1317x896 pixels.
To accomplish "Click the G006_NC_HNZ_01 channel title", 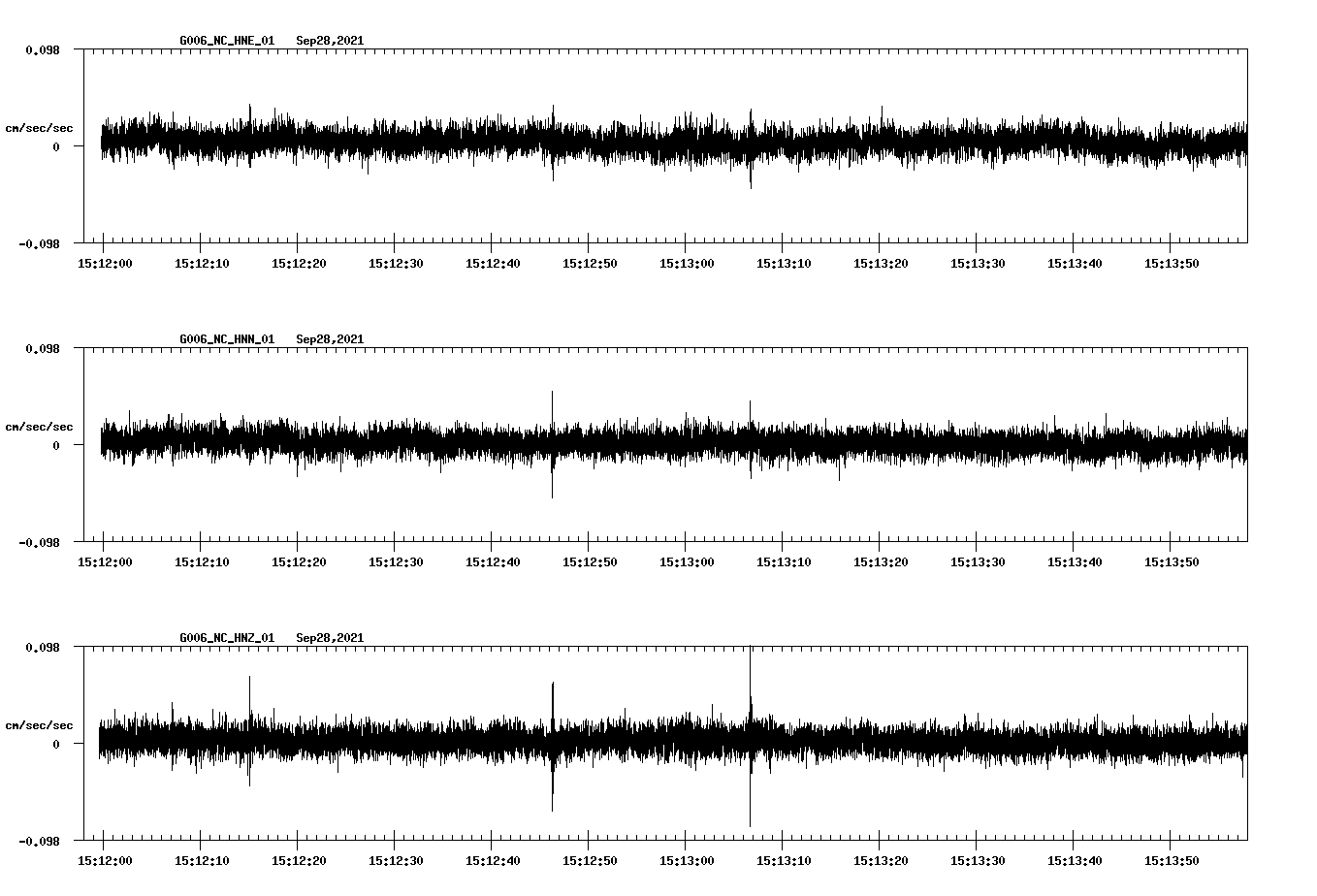I will tap(227, 638).
